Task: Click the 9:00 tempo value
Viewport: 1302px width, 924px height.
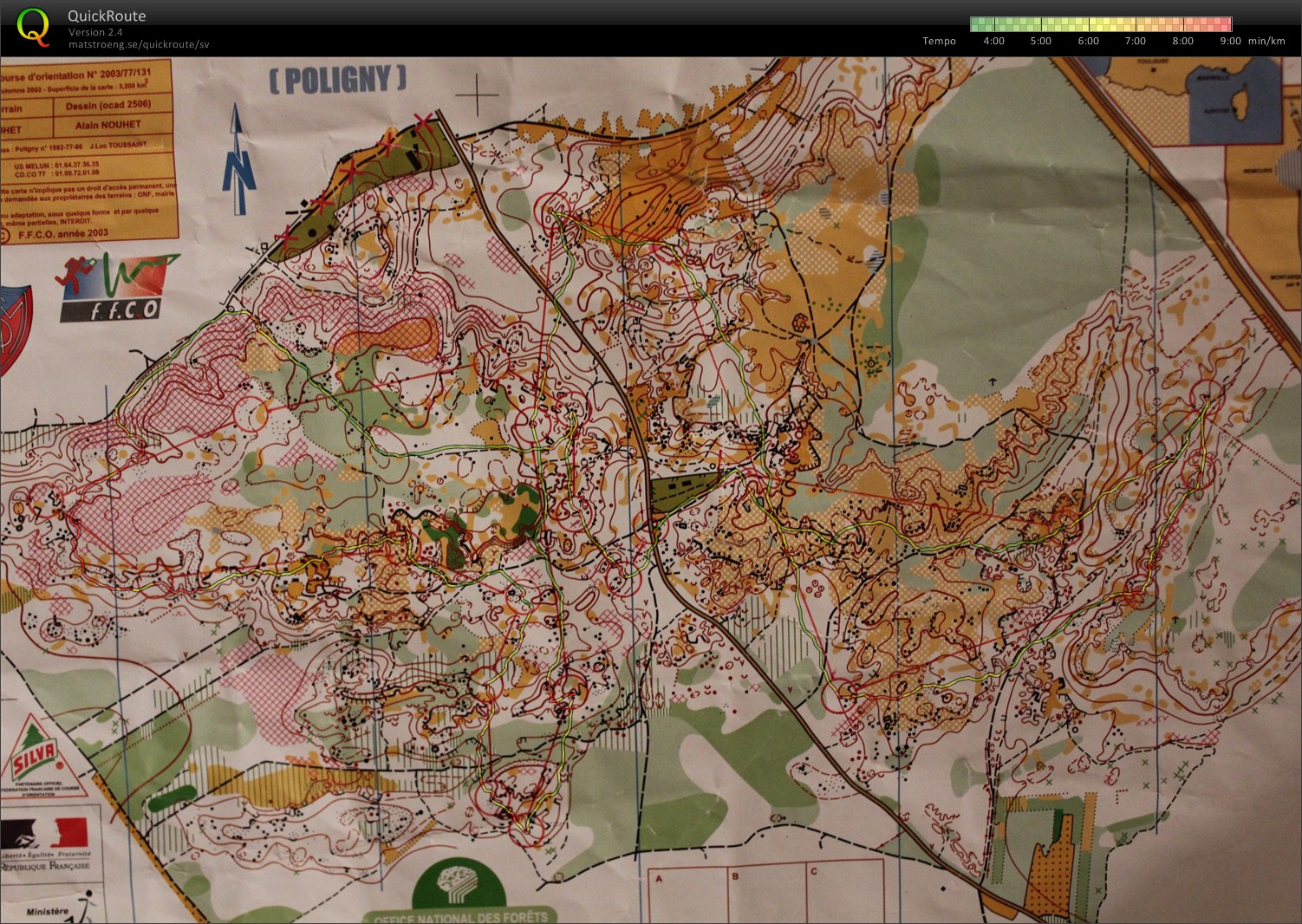Action: [1230, 41]
